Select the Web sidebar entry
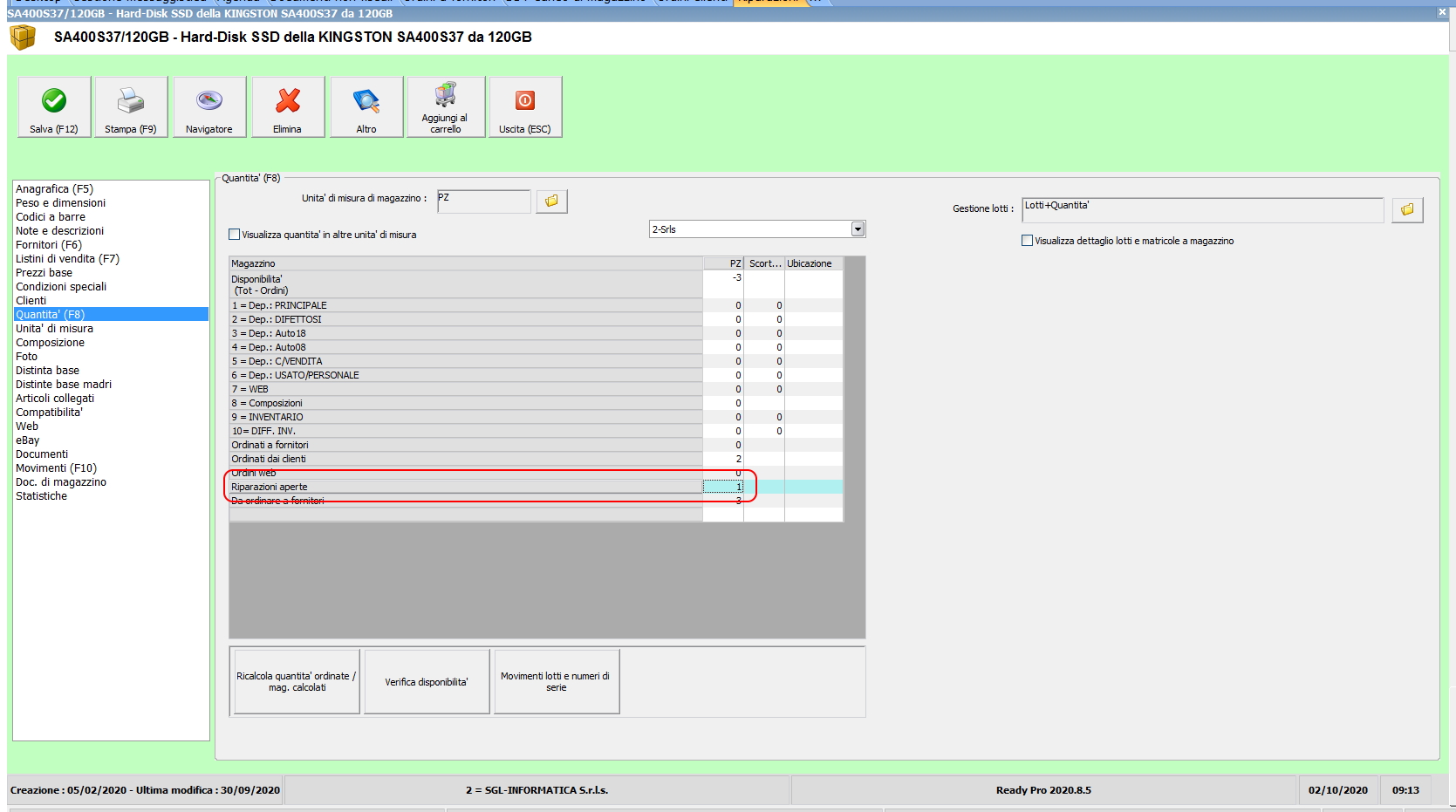1456x812 pixels. pyautogui.click(x=27, y=426)
